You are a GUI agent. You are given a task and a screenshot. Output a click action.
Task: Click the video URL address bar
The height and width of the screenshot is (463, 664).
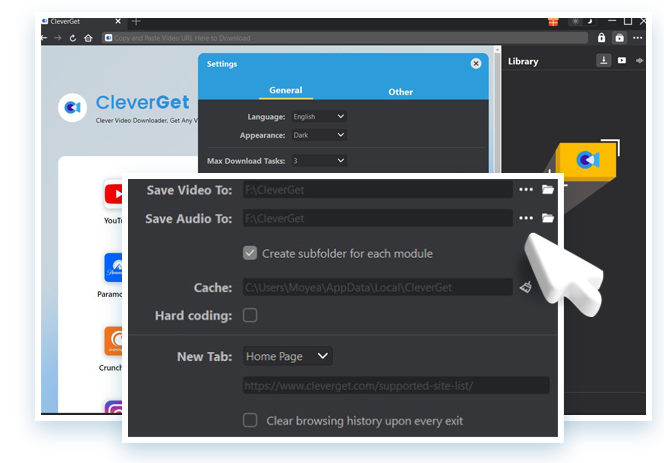click(x=345, y=38)
